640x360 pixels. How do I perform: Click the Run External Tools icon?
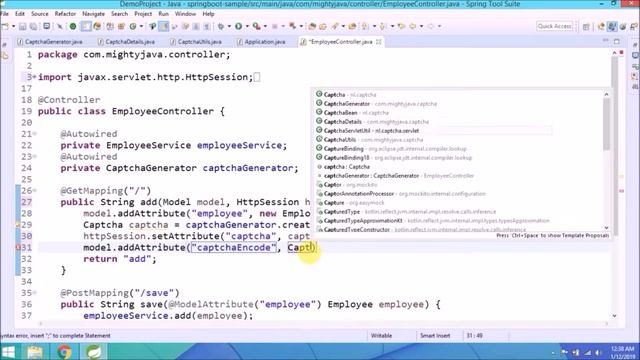coord(256,26)
